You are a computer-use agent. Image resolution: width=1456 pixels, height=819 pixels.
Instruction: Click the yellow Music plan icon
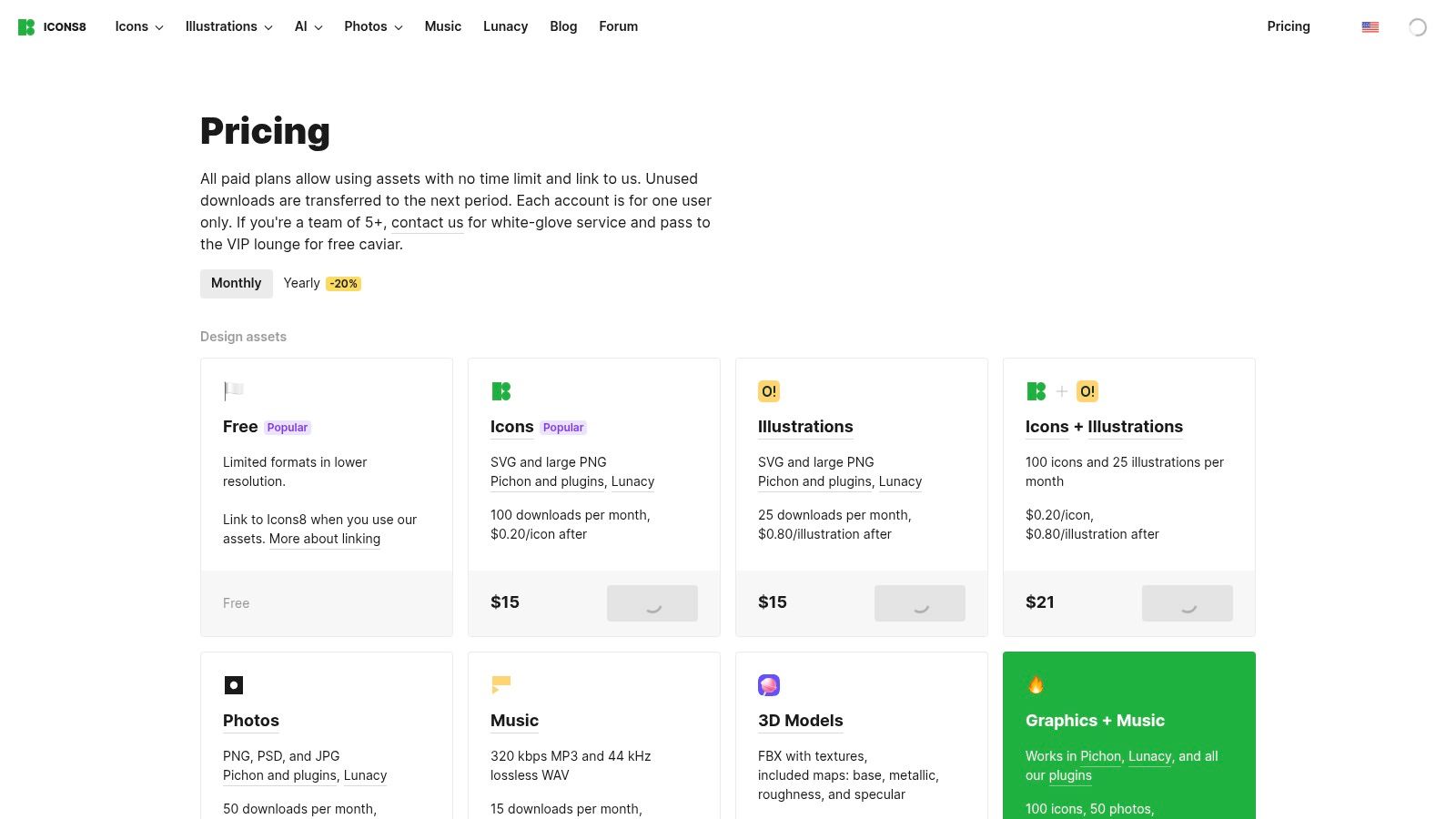[x=501, y=685]
